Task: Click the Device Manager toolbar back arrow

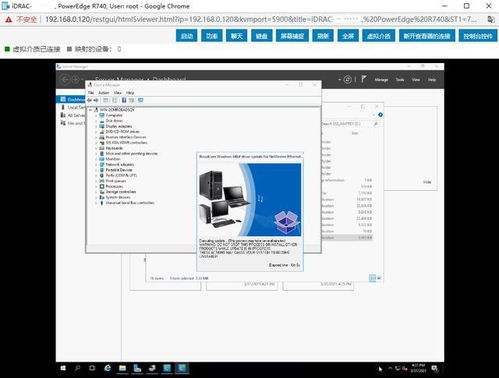Action: [x=89, y=100]
